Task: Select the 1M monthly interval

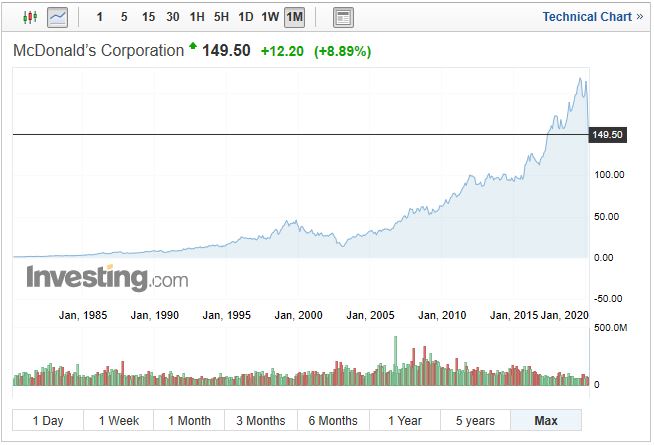Action: (x=294, y=18)
